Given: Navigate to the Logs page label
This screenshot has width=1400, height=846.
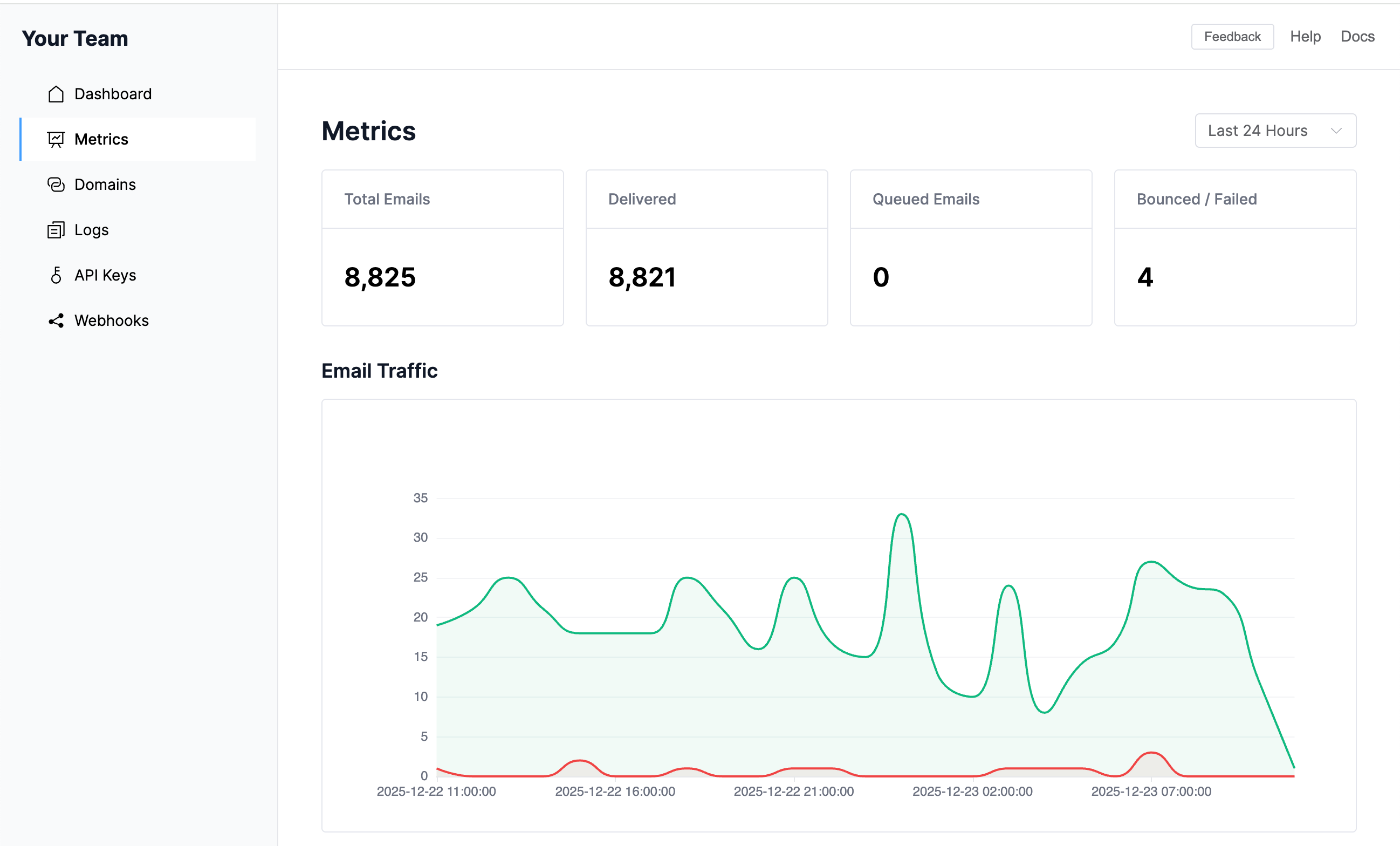Looking at the screenshot, I should (x=92, y=230).
